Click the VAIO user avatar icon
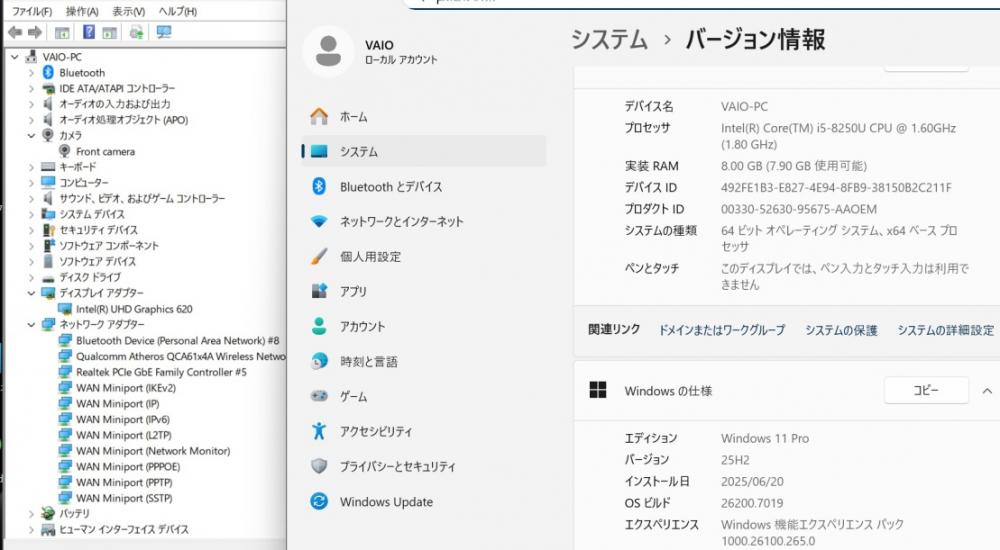The width and height of the screenshot is (1000, 550). (328, 51)
